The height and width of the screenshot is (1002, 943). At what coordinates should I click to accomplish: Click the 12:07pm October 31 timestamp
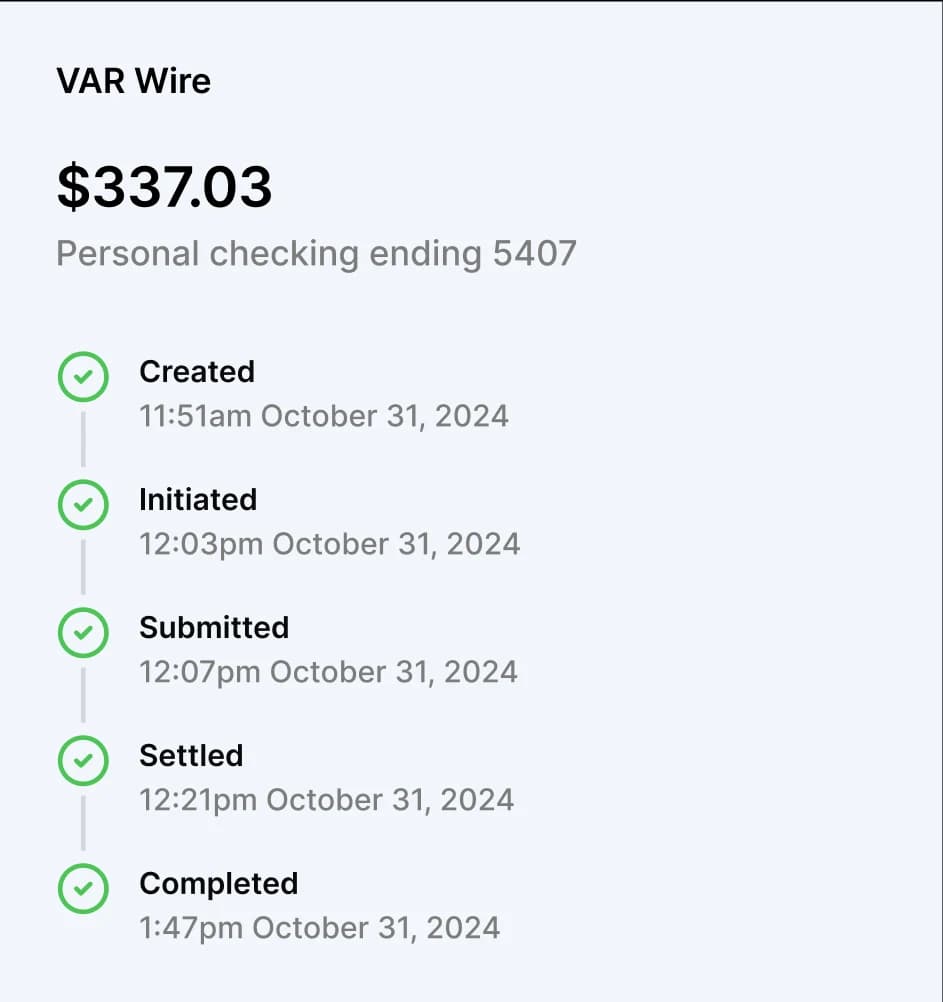tap(329, 671)
